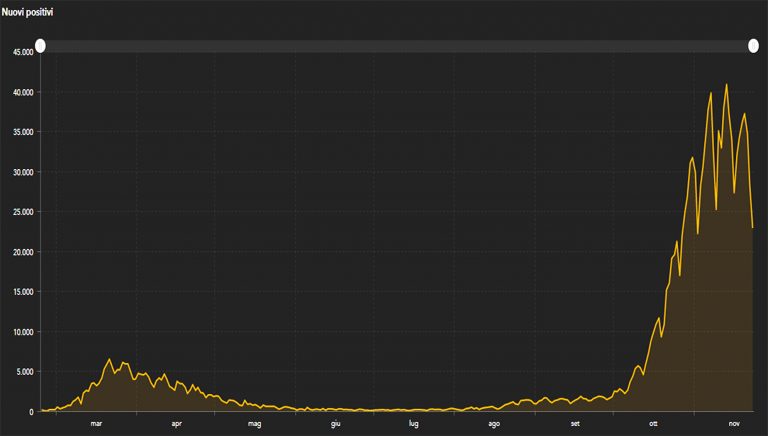The width and height of the screenshot is (768, 436).
Task: Grab the right range slider handle
Action: click(x=753, y=46)
